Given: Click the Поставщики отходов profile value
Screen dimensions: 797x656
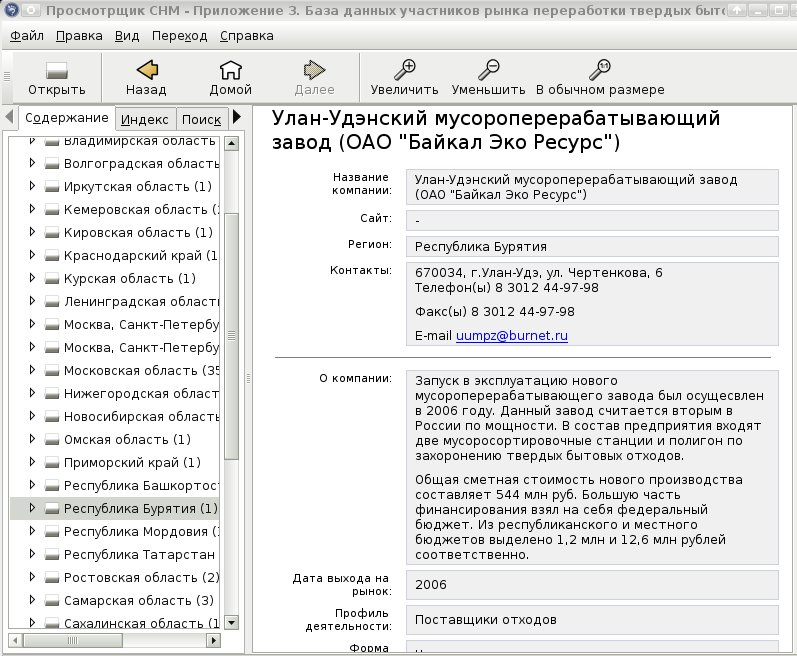Looking at the screenshot, I should pyautogui.click(x=592, y=620).
